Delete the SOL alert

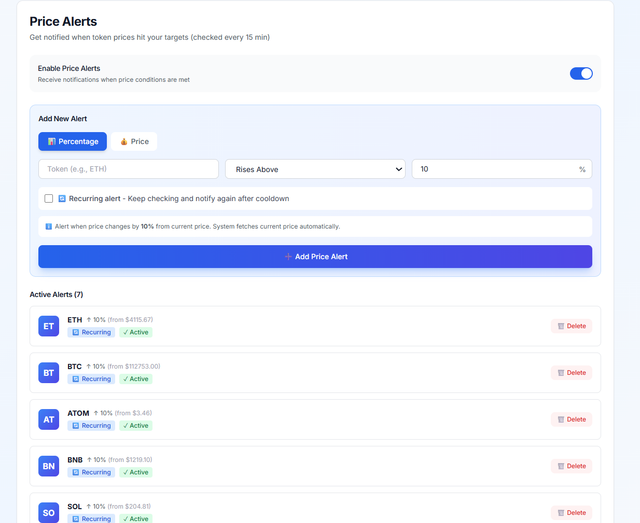pyautogui.click(x=571, y=512)
